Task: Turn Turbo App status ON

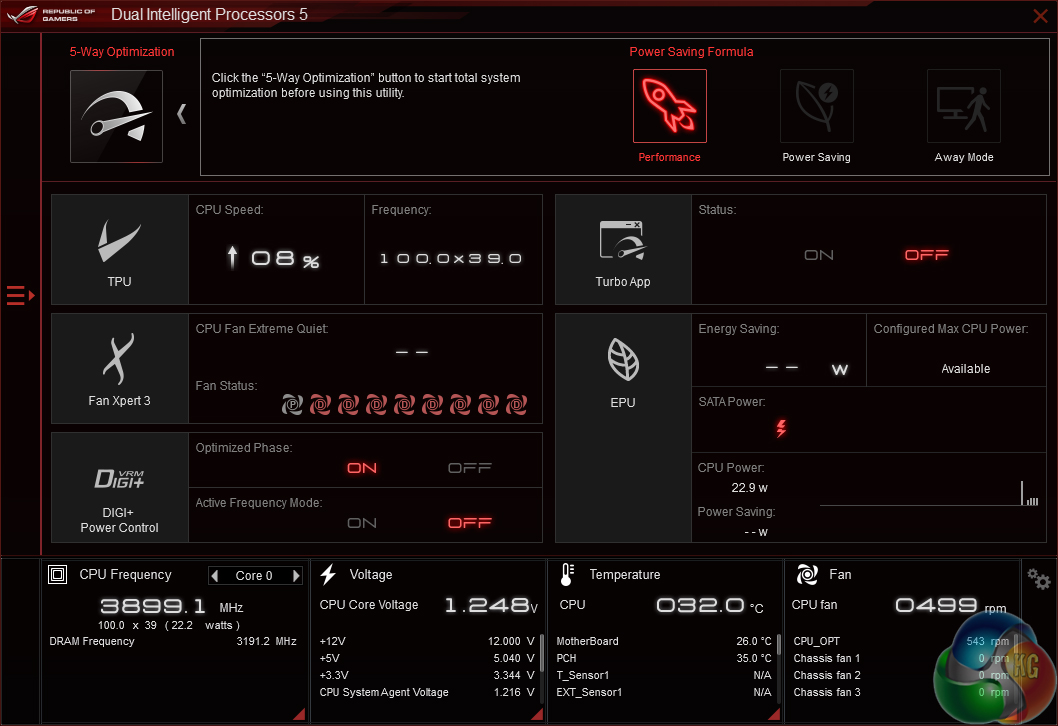Action: [x=818, y=255]
